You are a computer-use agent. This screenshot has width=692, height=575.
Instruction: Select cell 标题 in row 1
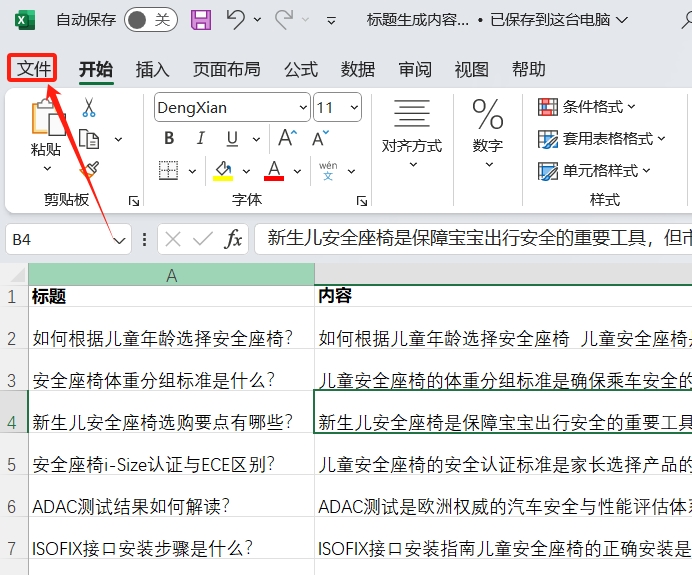(171, 296)
